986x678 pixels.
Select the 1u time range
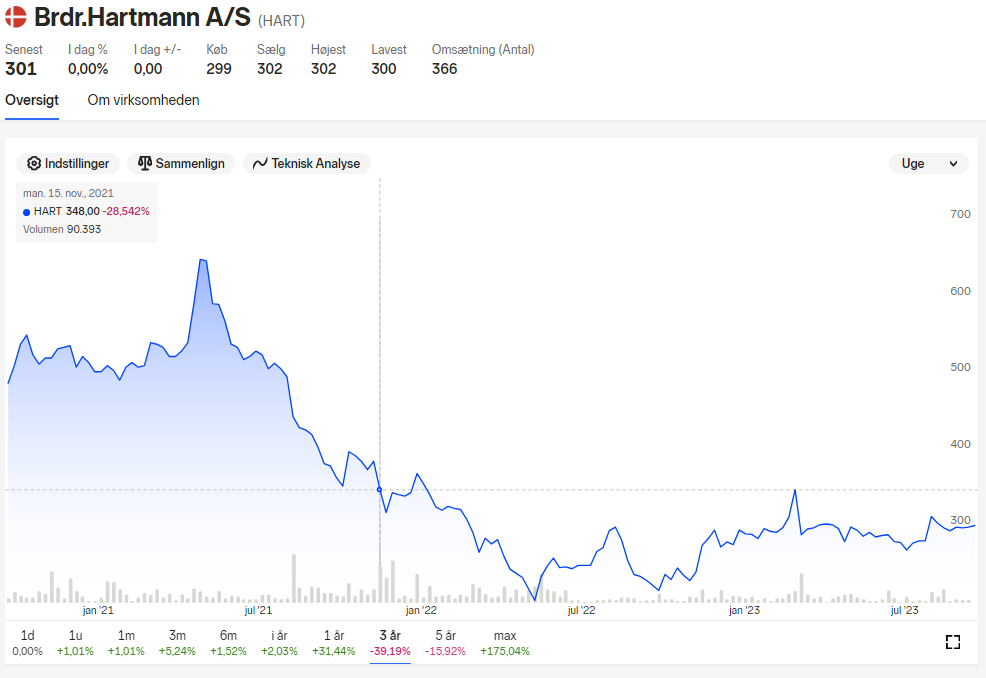tap(75, 643)
